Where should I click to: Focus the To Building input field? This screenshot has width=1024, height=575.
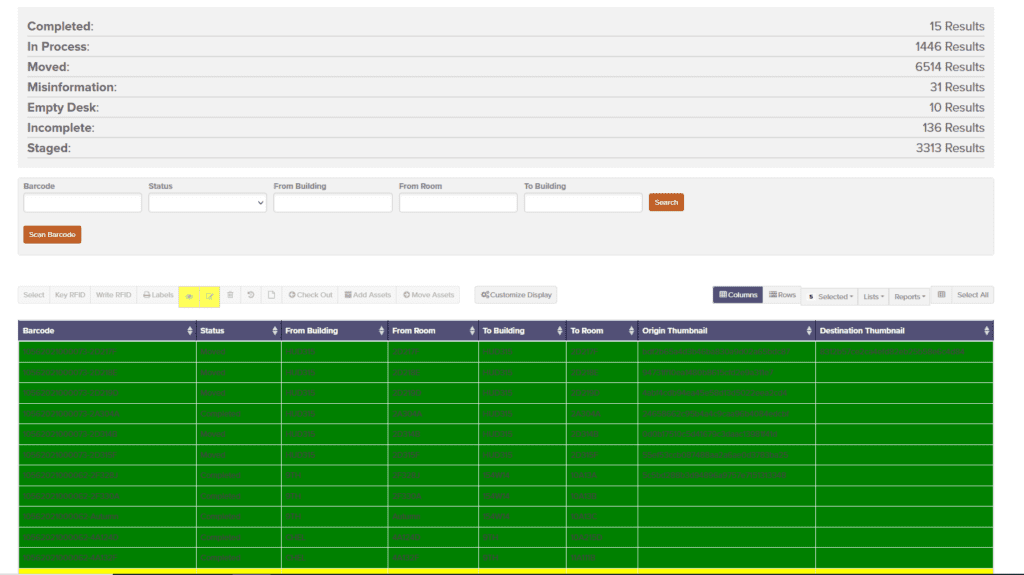pyautogui.click(x=583, y=203)
